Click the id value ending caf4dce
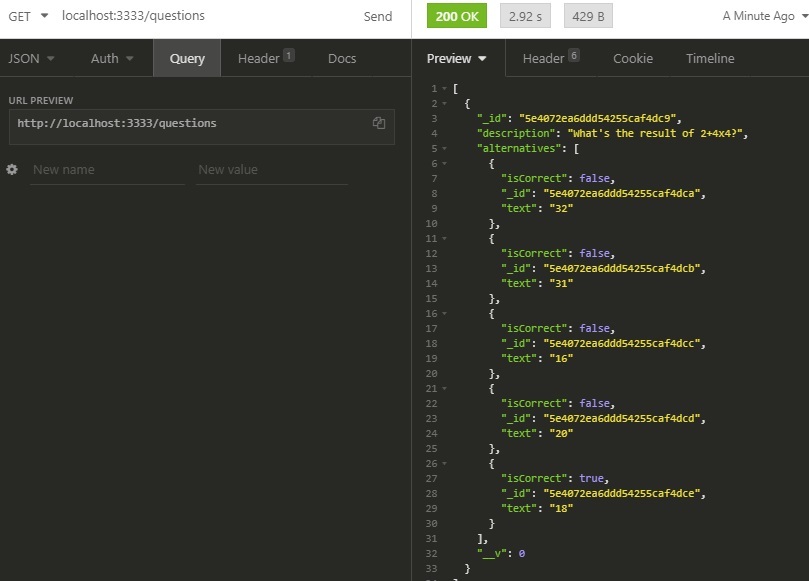The image size is (809, 581). click(x=622, y=493)
